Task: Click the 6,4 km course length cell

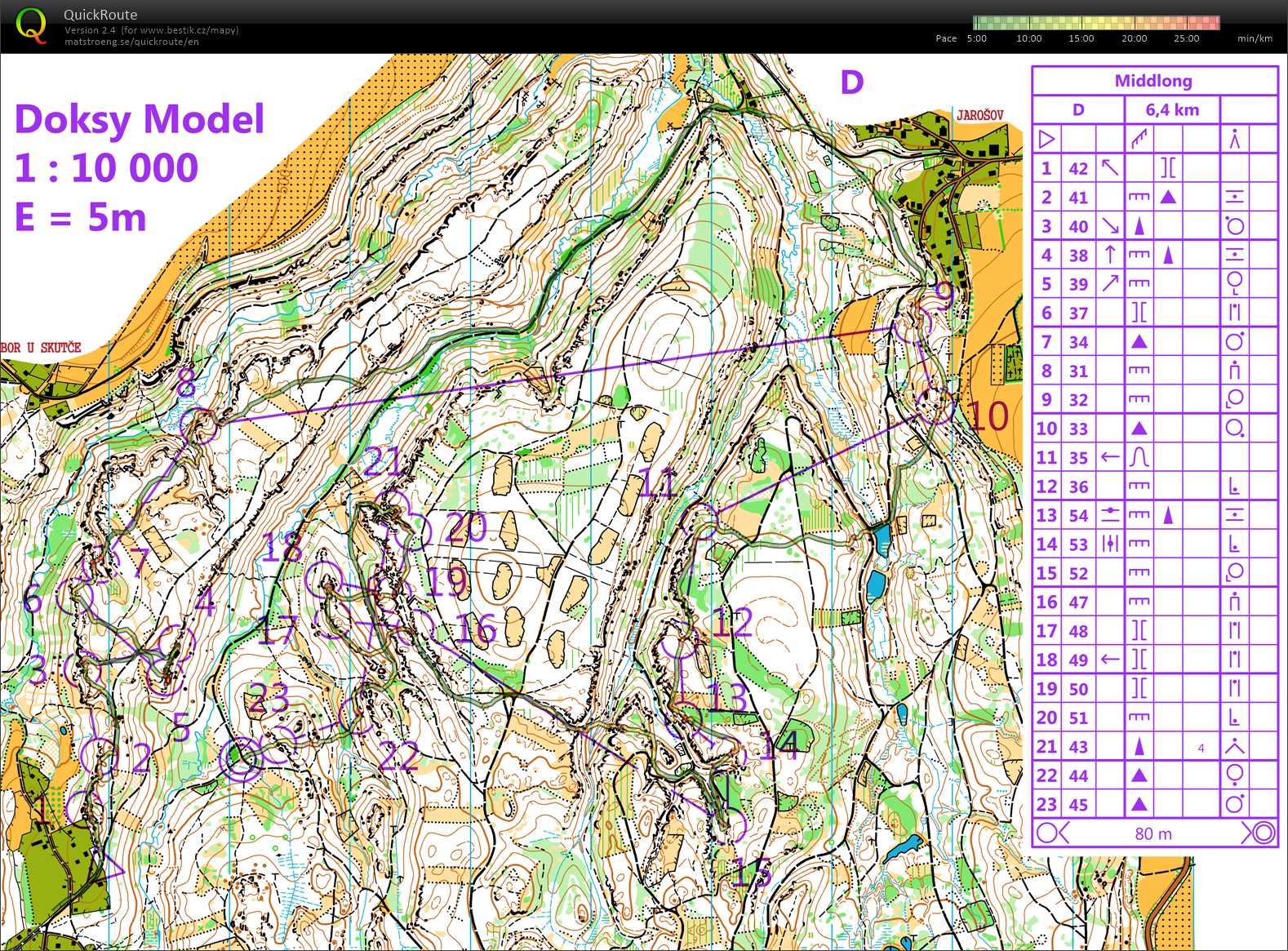Action: pyautogui.click(x=1172, y=110)
